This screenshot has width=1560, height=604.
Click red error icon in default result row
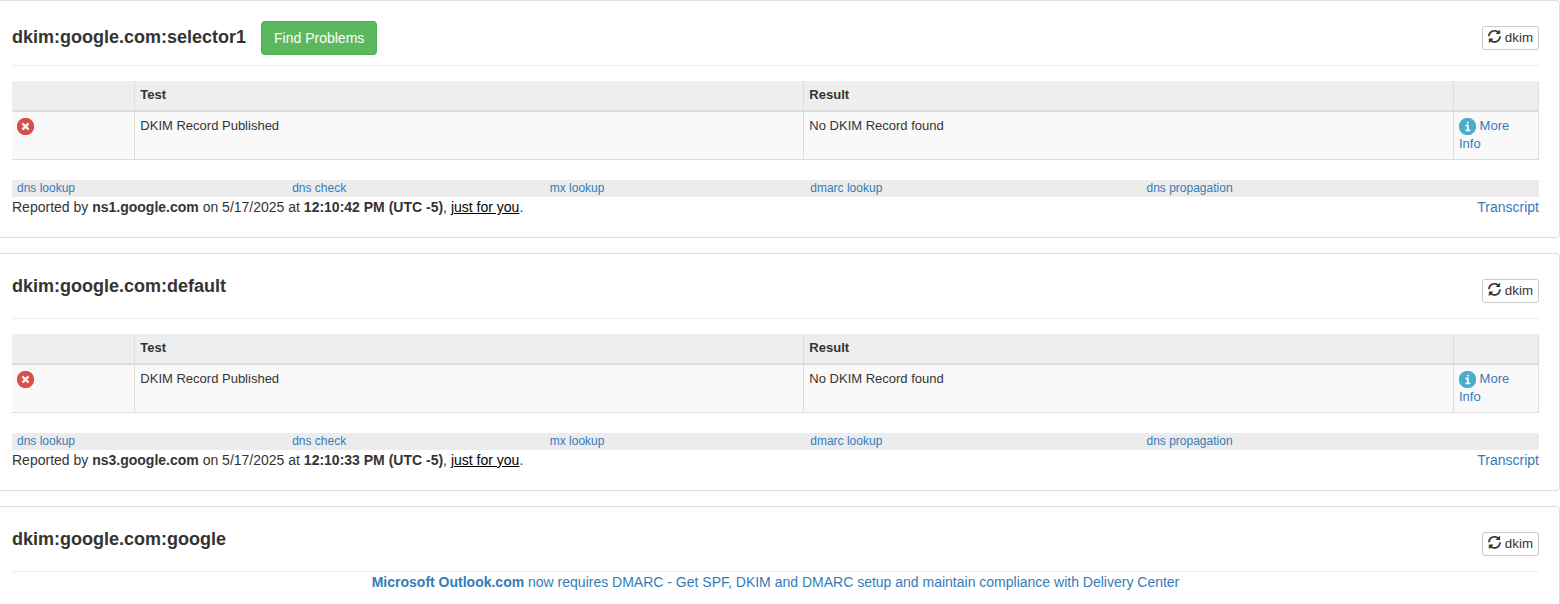point(26,379)
